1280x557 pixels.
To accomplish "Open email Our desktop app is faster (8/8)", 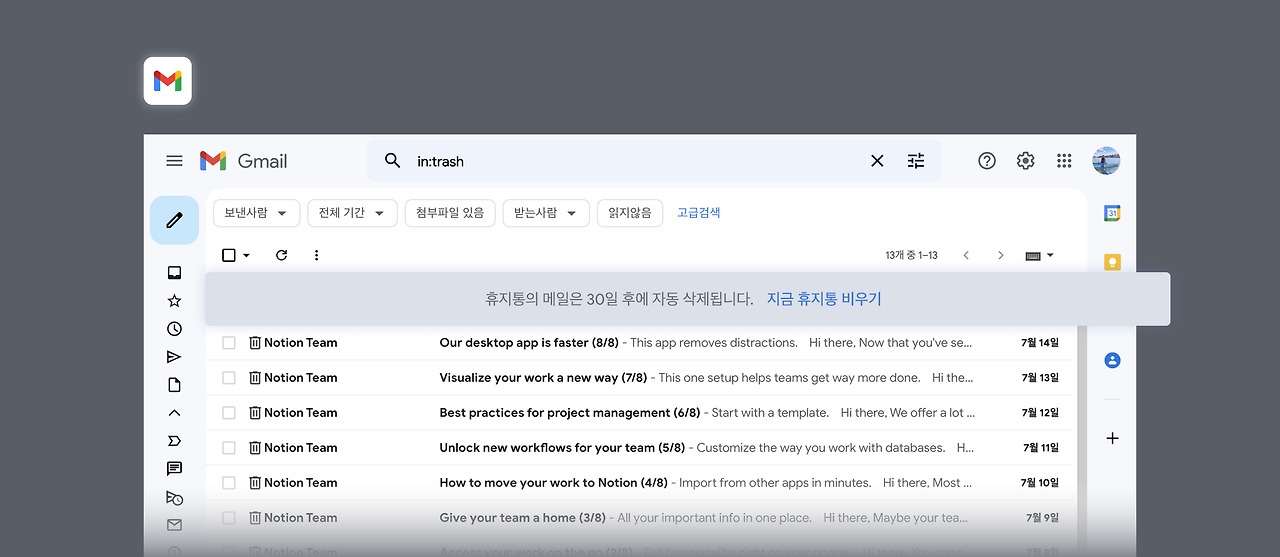I will point(639,343).
